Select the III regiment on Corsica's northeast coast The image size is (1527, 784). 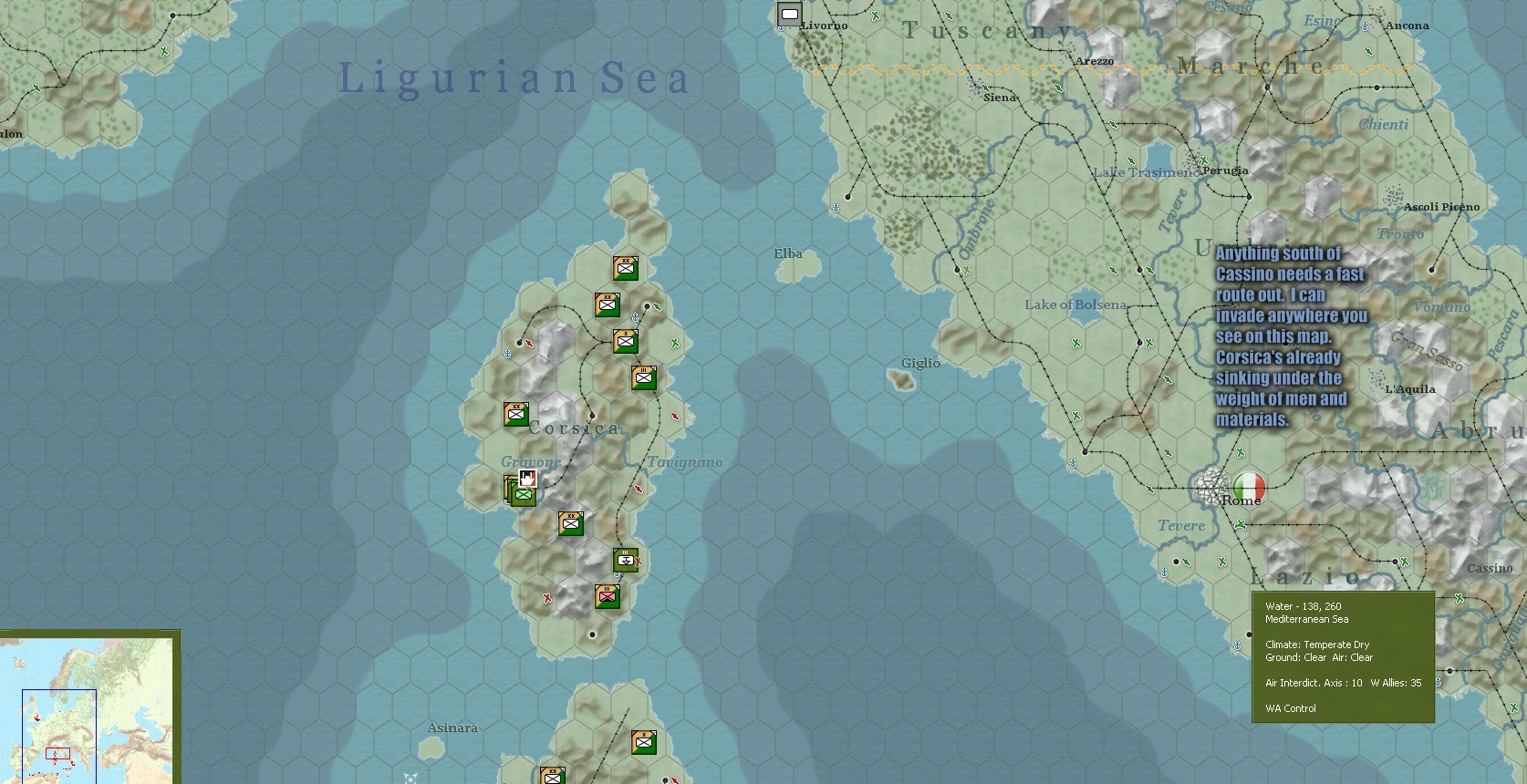click(x=644, y=377)
